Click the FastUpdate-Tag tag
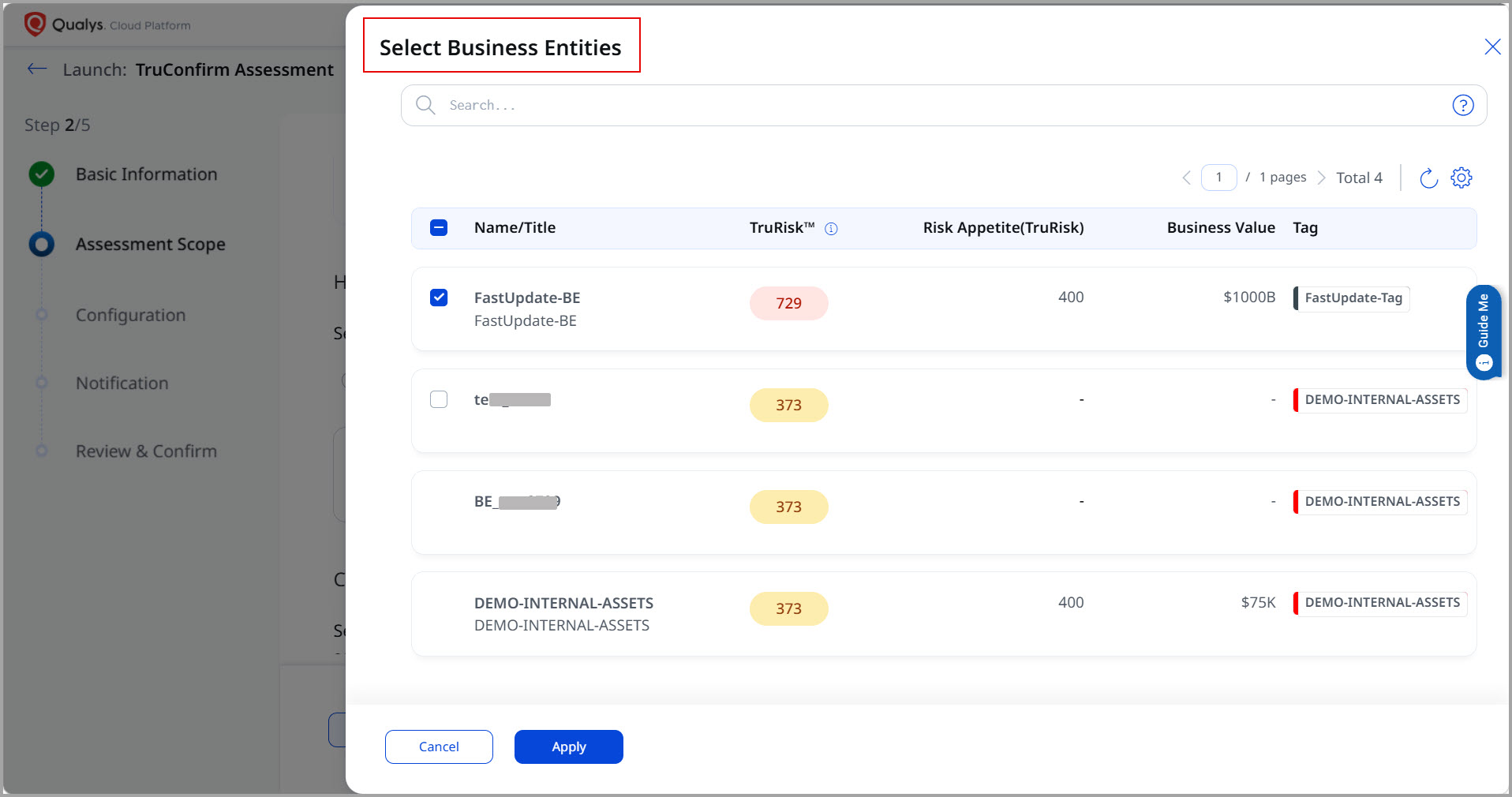The image size is (1512, 797). coord(1352,298)
